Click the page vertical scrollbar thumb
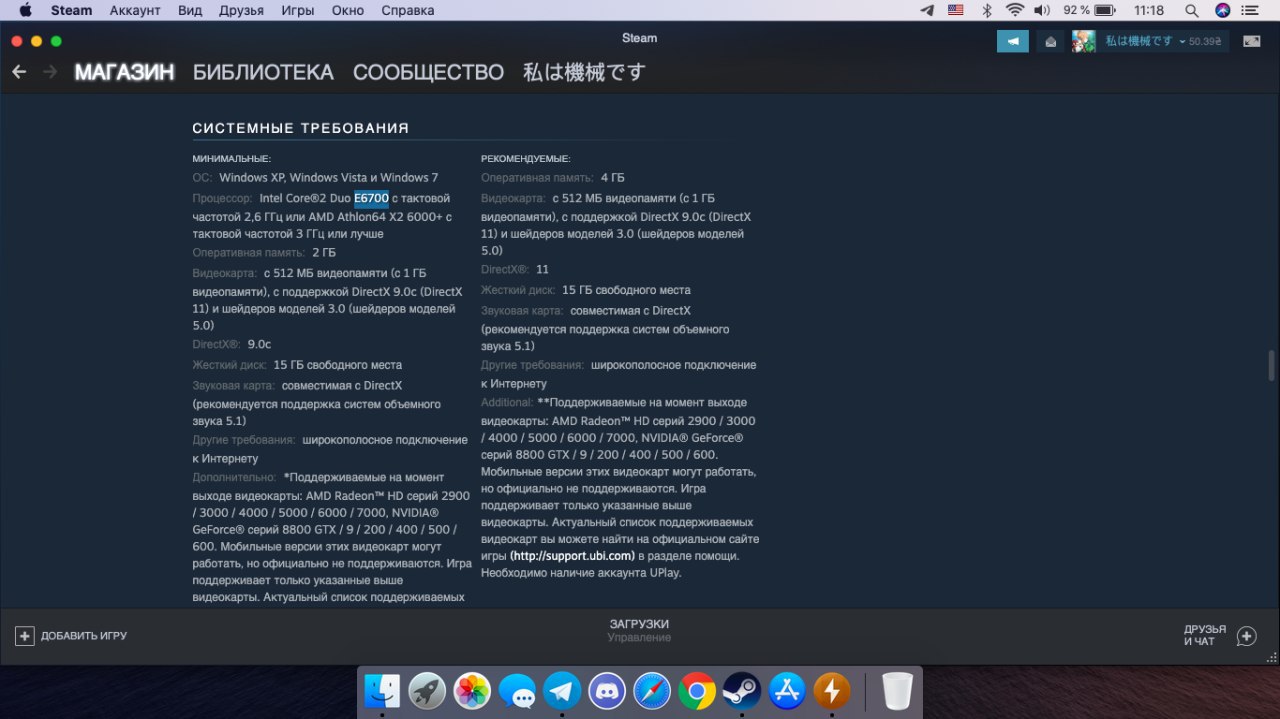Screen dimensions: 1280x719 (1272, 365)
